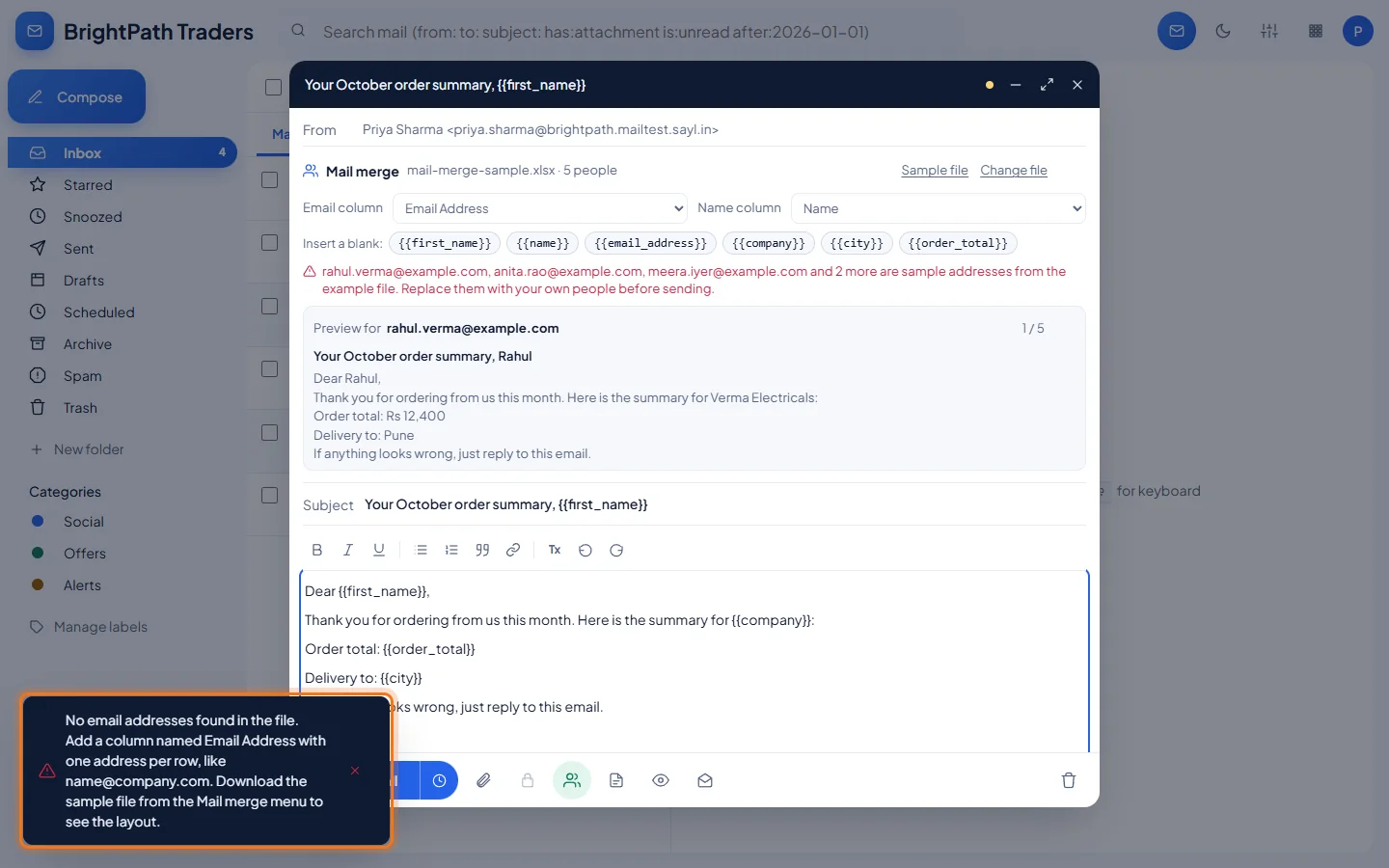Click the open envelope icon in footer

pos(705,780)
